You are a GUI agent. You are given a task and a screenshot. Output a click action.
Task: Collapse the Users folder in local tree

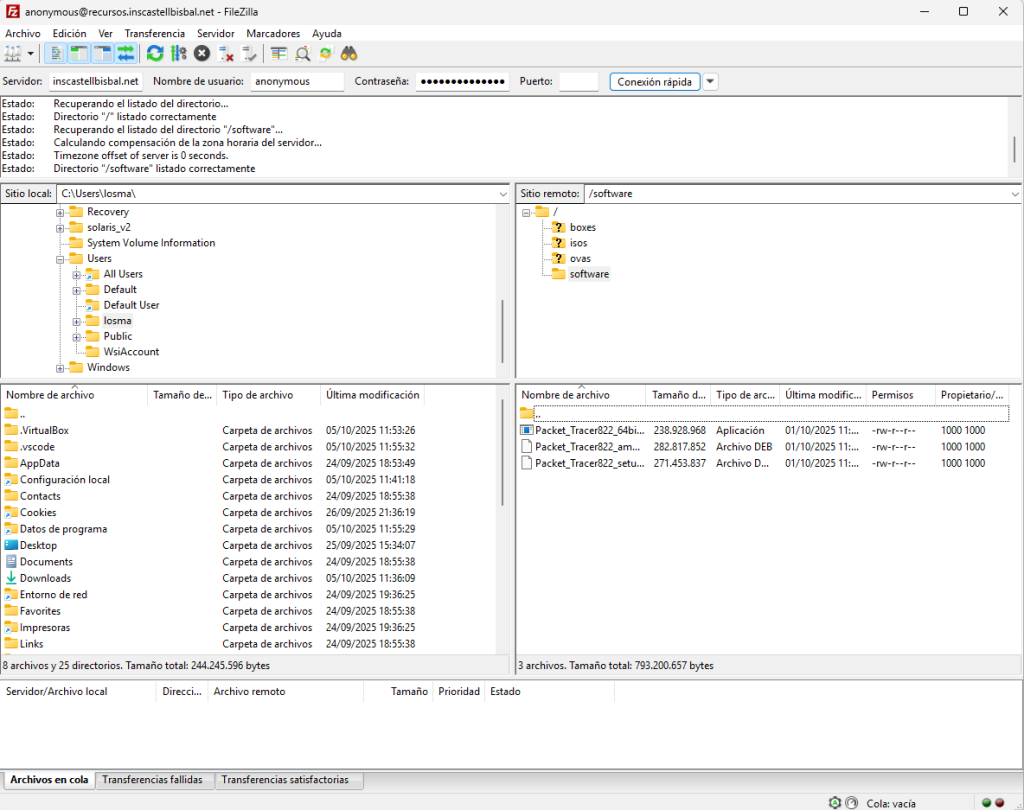tap(61, 259)
